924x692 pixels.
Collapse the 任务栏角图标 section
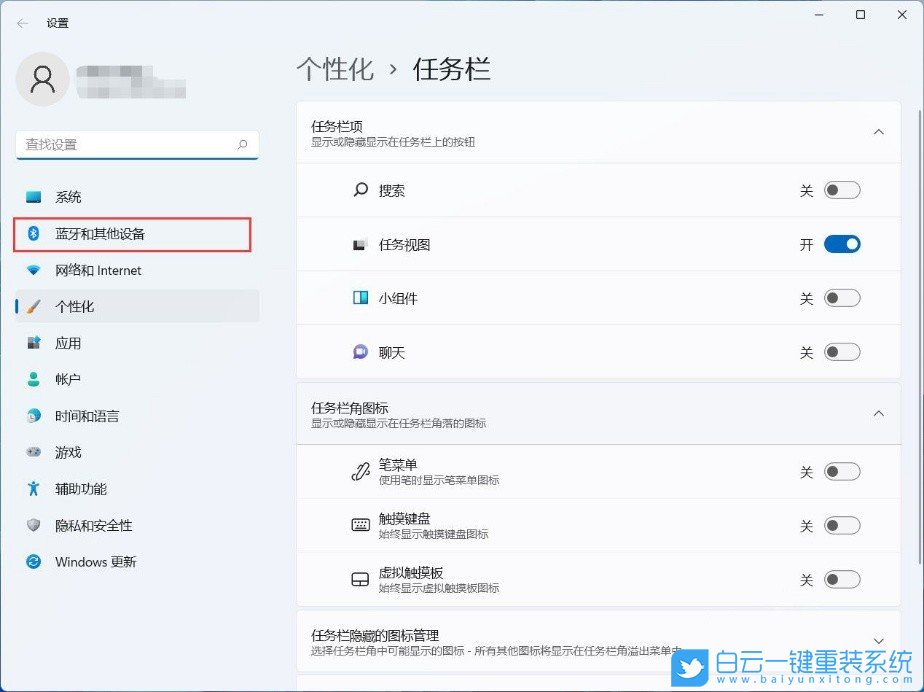click(x=878, y=413)
